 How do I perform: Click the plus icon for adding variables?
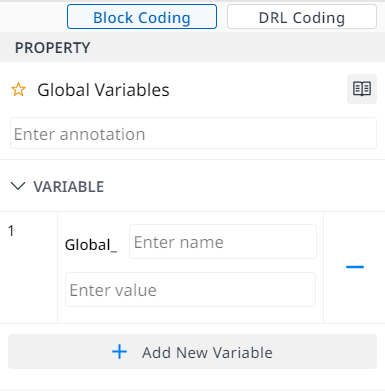[119, 352]
